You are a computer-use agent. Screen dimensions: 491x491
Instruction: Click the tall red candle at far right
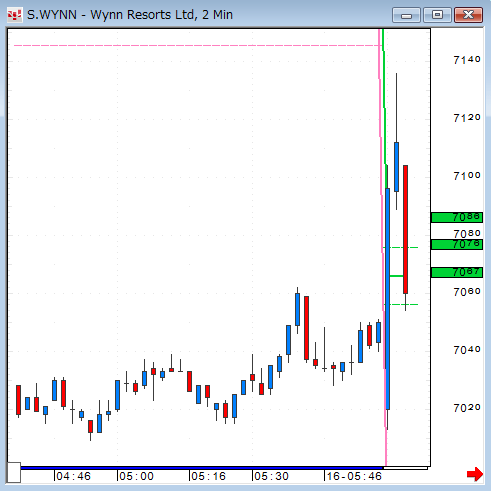pos(405,229)
